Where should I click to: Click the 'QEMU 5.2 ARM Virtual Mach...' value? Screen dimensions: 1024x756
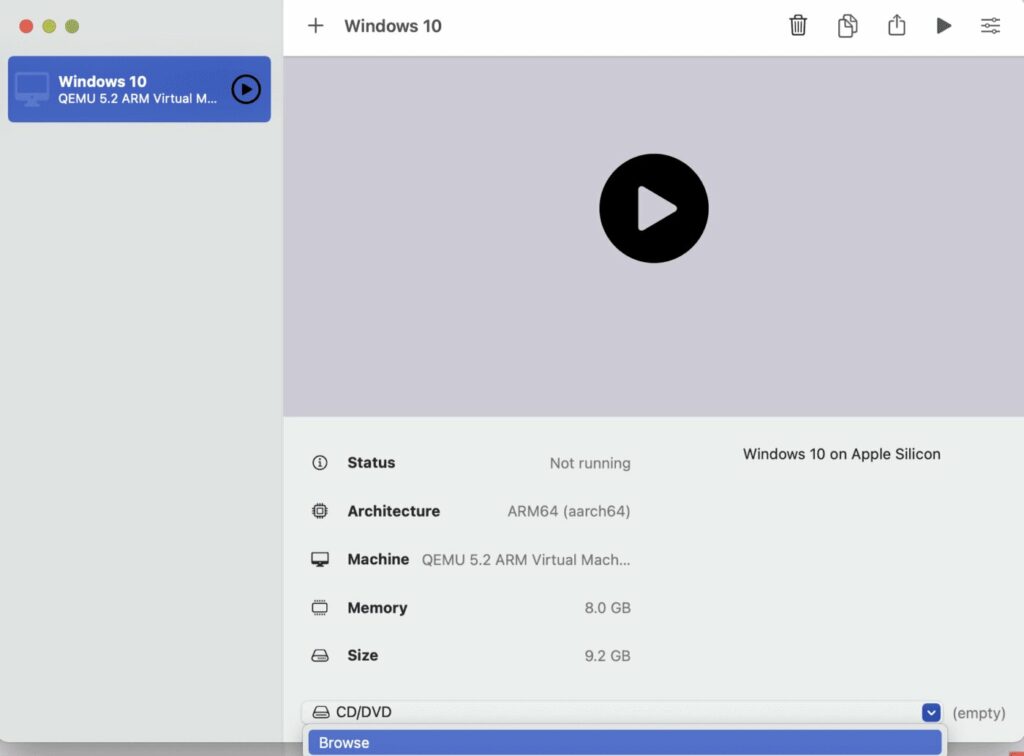click(x=526, y=559)
